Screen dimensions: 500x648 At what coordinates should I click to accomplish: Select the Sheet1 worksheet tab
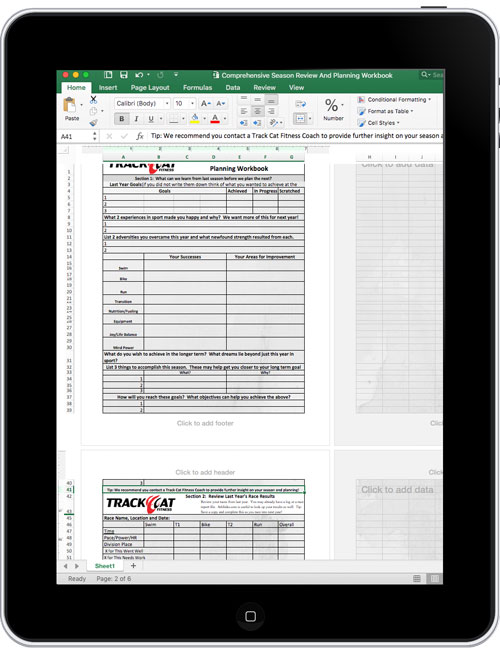click(105, 566)
